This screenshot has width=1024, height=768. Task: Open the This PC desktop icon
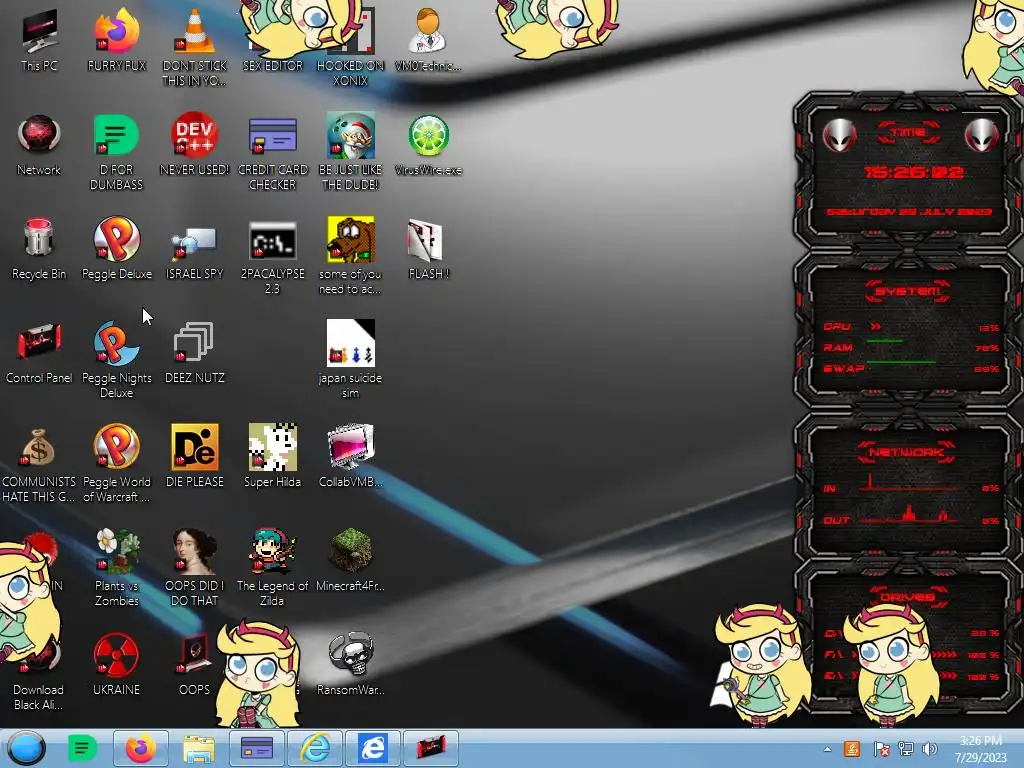(39, 40)
